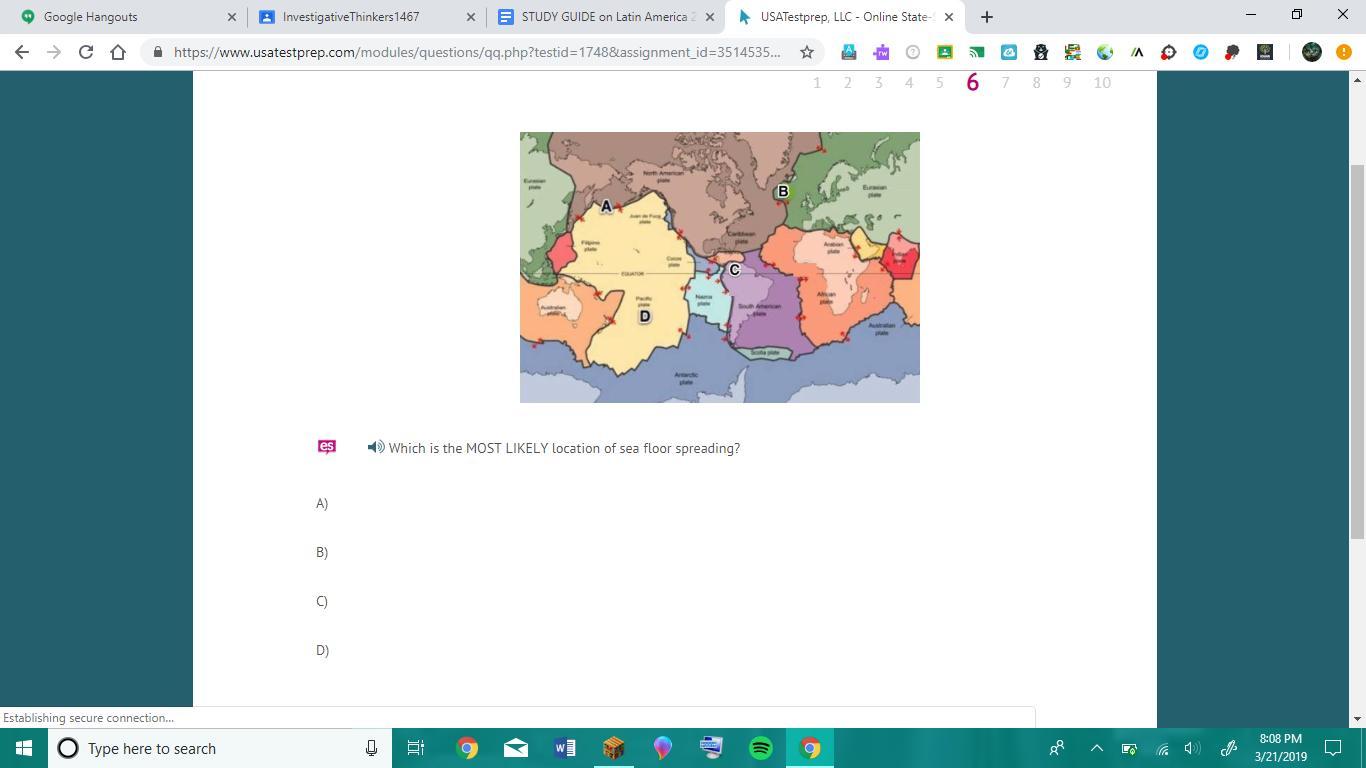Open the Chrome profile avatar
The image size is (1366, 768).
click(1312, 52)
